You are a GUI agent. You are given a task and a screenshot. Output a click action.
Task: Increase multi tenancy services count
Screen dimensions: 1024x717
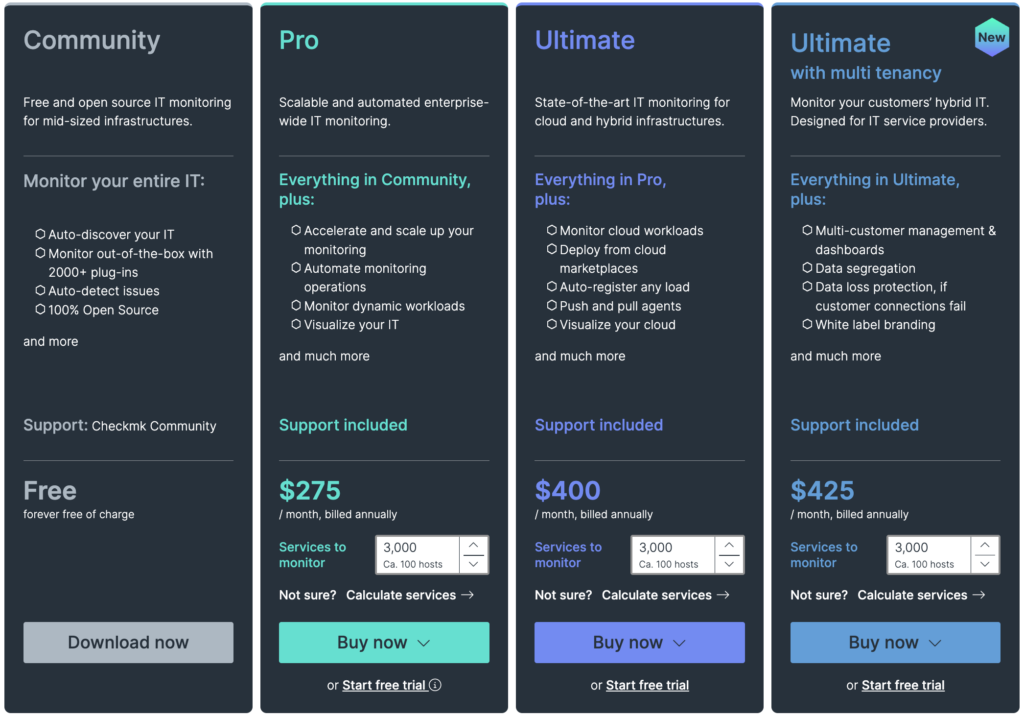pos(985,546)
